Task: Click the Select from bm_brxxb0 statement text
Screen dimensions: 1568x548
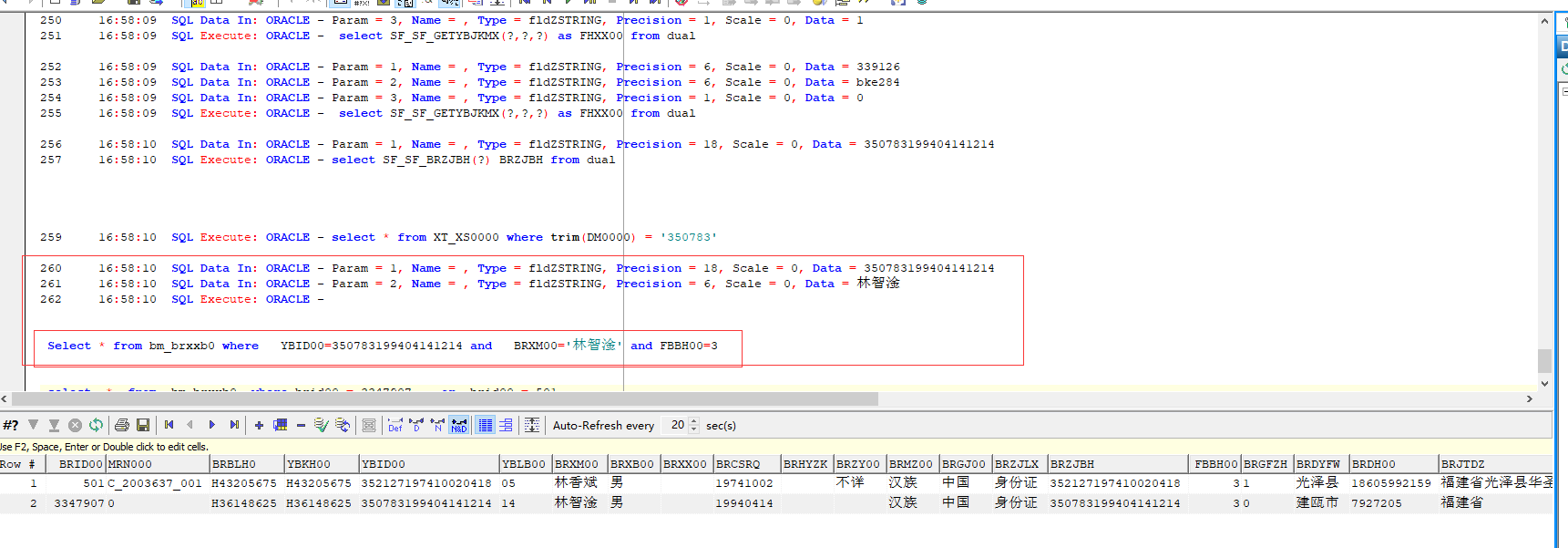Action: click(383, 346)
